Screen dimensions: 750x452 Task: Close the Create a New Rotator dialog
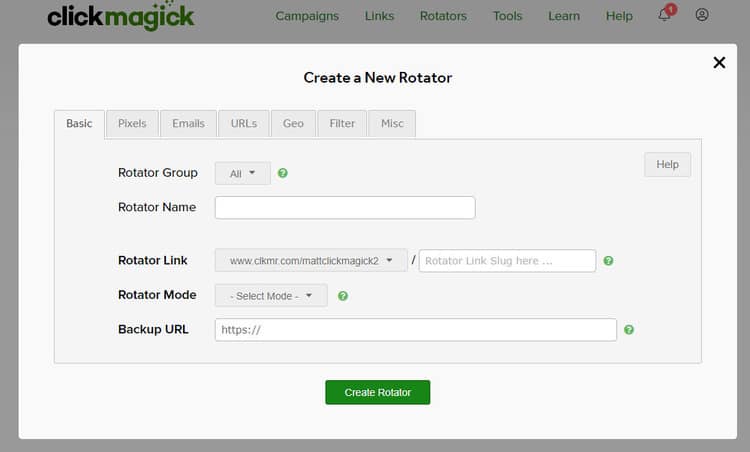tap(719, 63)
